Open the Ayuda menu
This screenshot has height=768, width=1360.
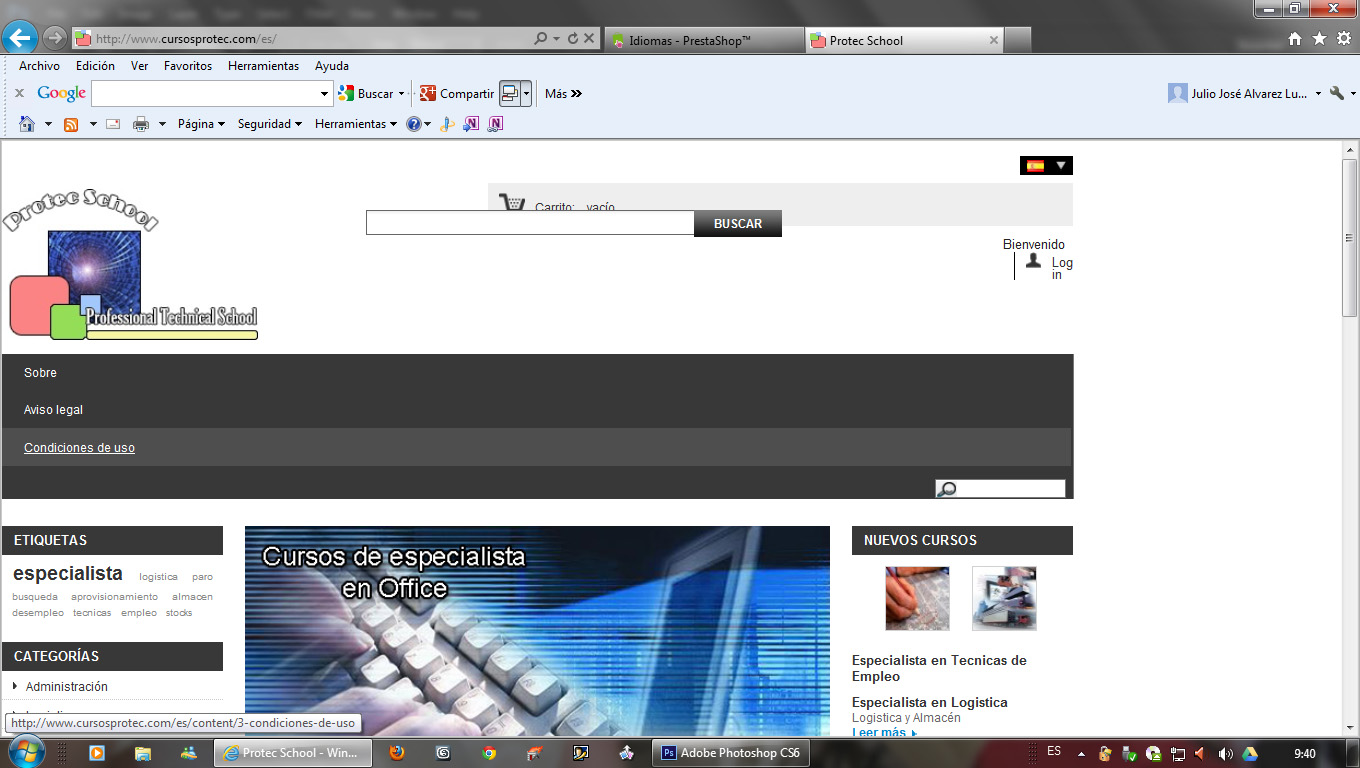tap(332, 66)
